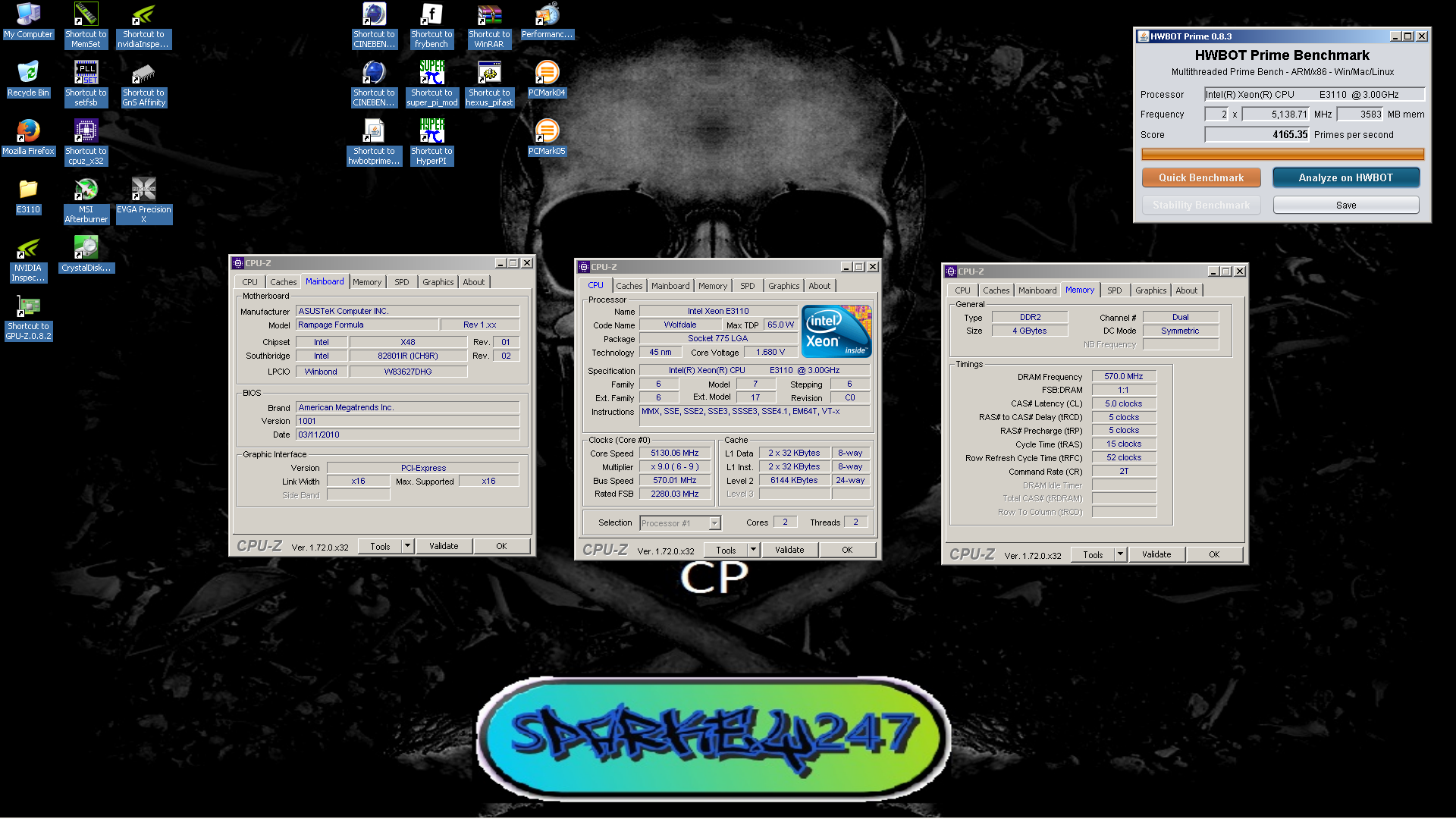Click OK in Mainboard CPU-Z window
Screen dimensions: 1456x819
pos(501,546)
